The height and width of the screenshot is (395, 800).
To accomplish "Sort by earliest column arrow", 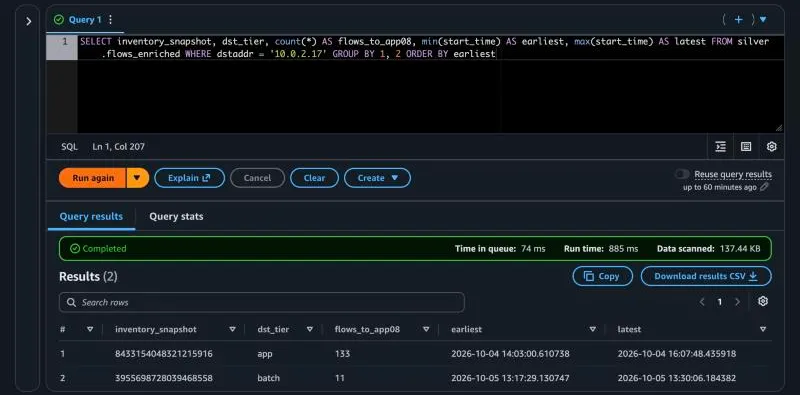I will tap(592, 329).
